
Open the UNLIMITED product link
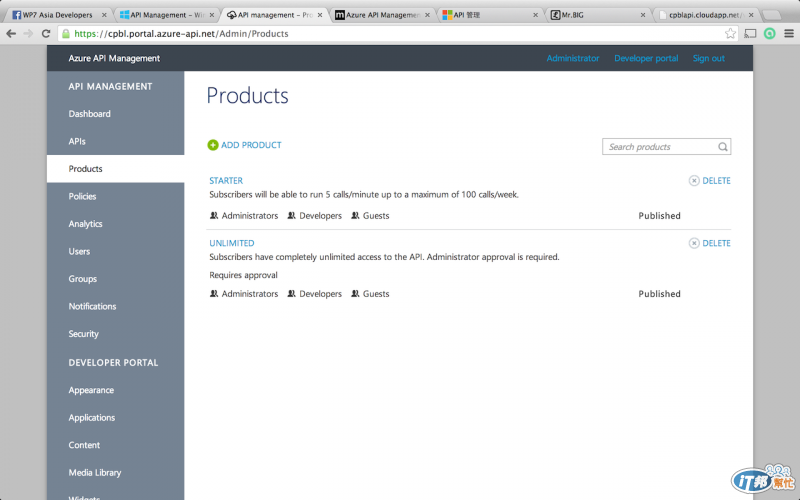coord(232,243)
